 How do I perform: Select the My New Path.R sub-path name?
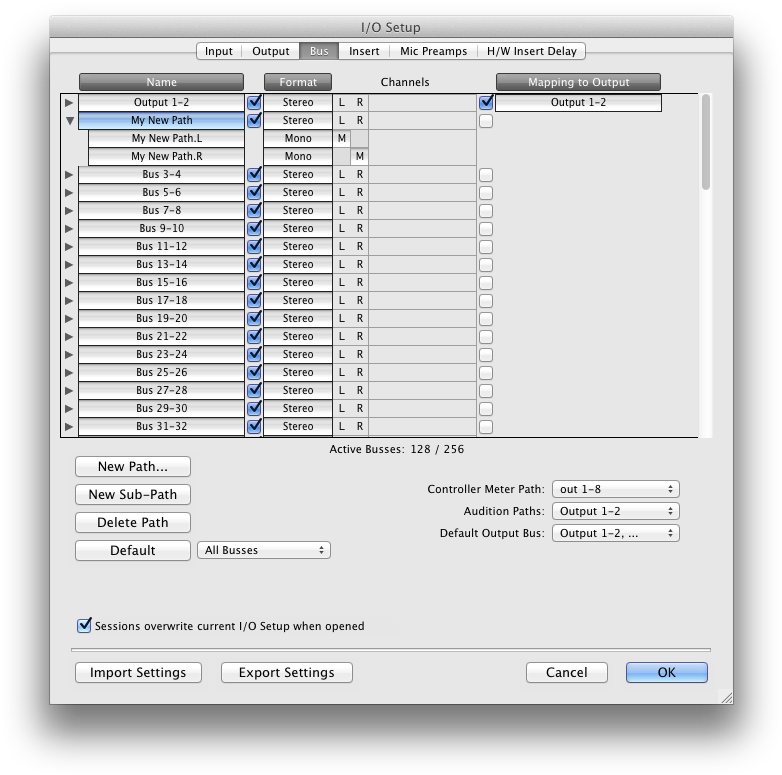(x=167, y=156)
